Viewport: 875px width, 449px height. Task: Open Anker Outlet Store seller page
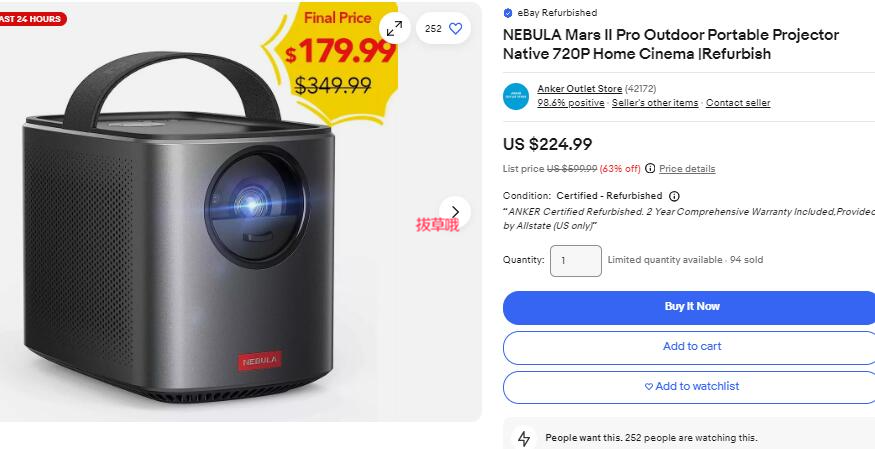pos(579,89)
